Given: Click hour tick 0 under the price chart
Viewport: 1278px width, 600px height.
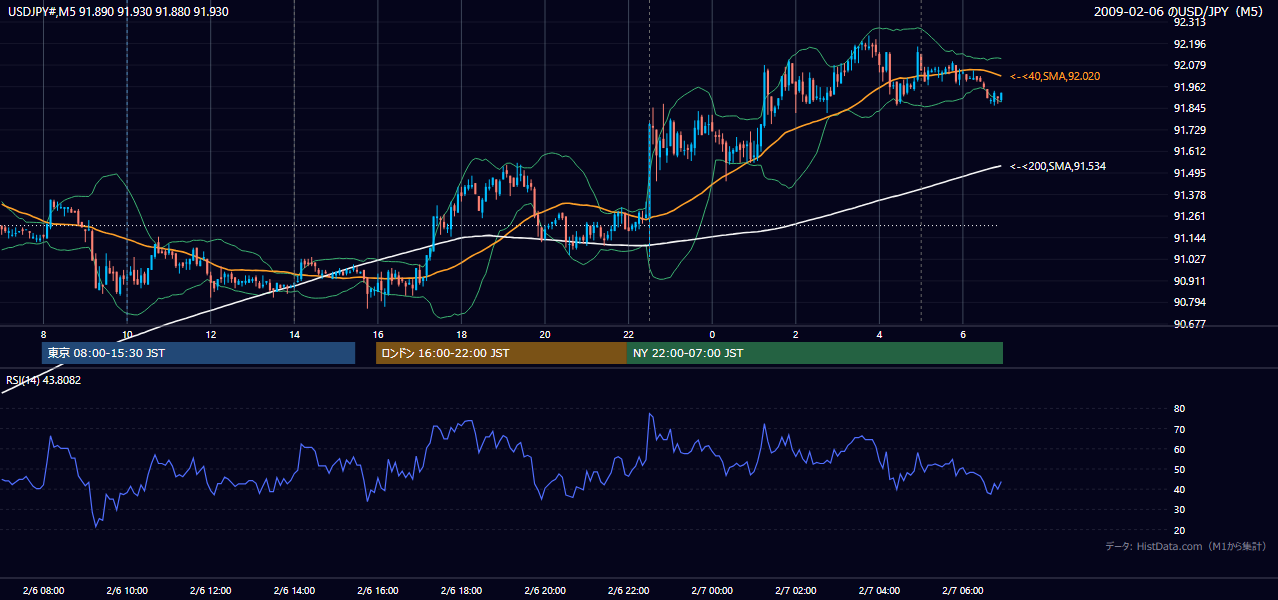Looking at the screenshot, I should click(712, 334).
